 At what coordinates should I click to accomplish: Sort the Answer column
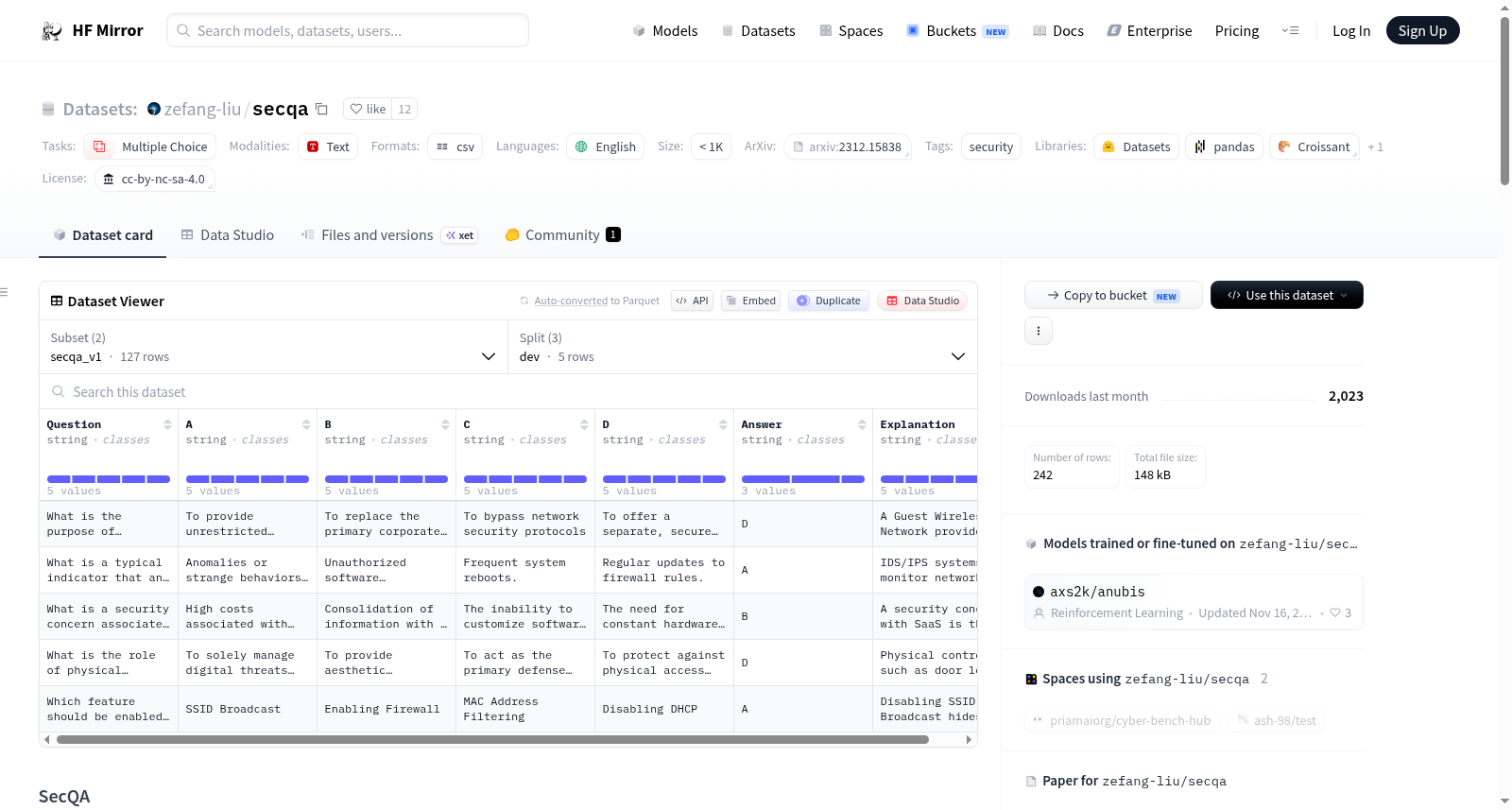coord(862,424)
